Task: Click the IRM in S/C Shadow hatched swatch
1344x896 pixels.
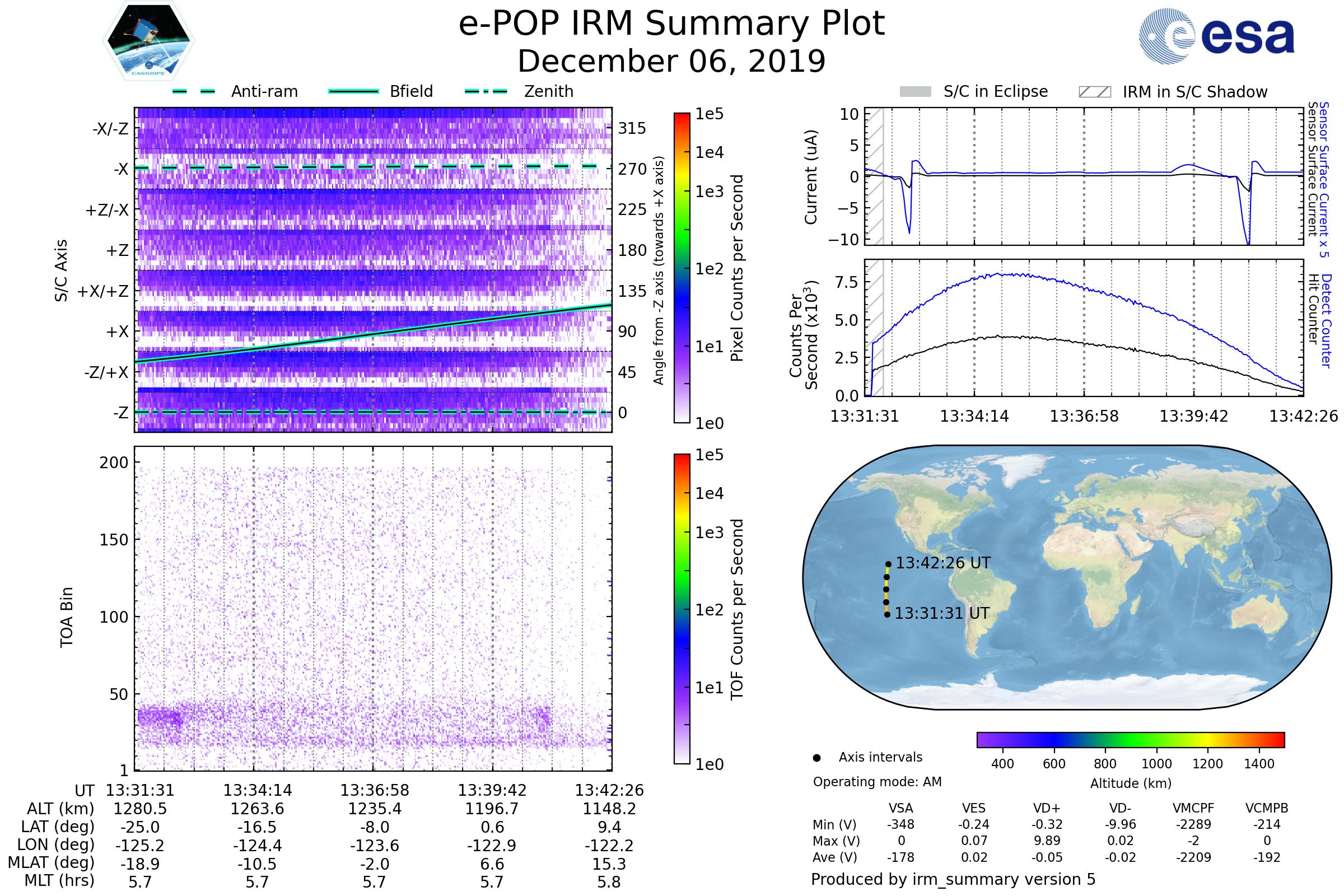Action: [1094, 92]
